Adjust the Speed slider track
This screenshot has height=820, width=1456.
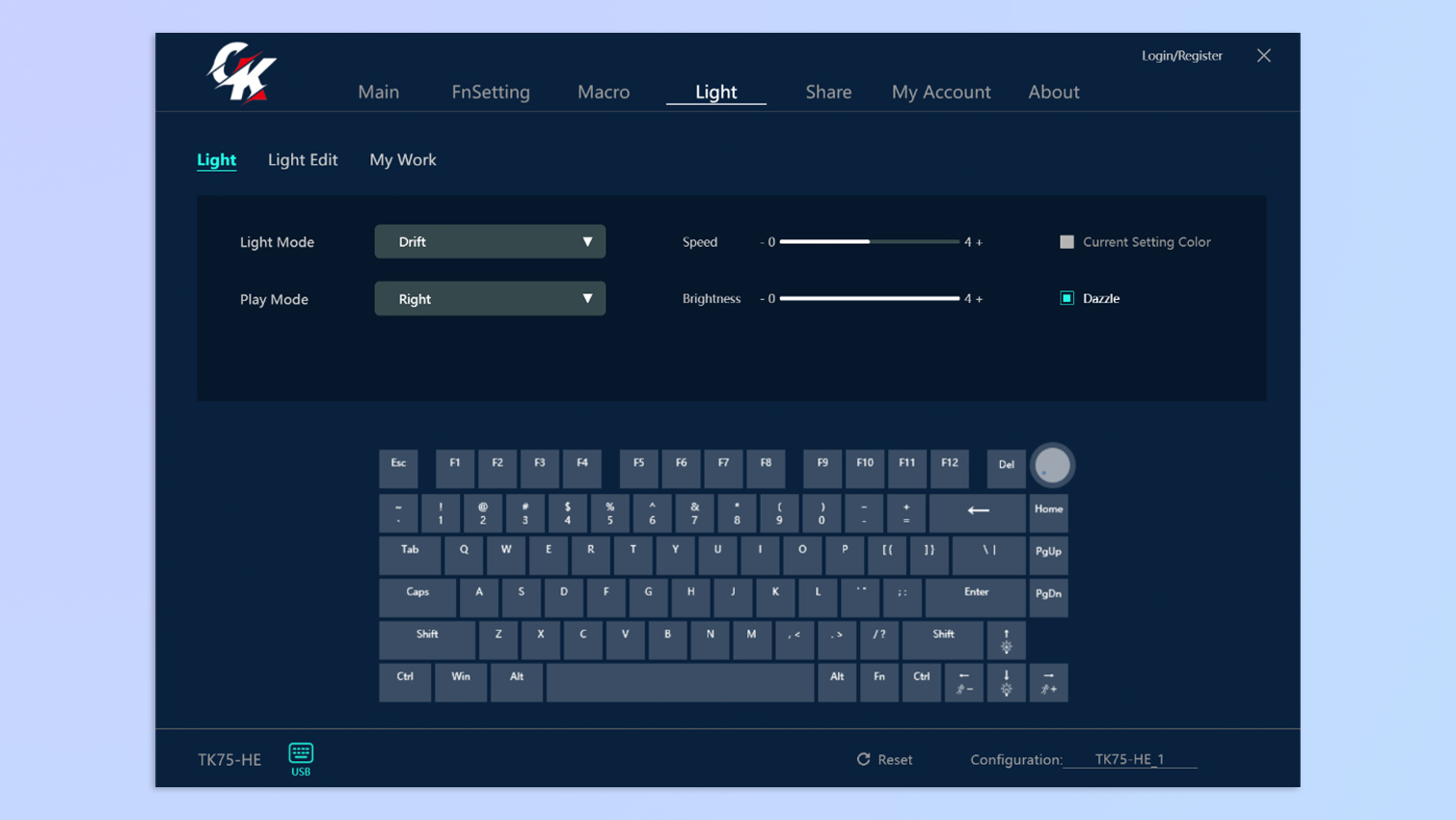(869, 242)
